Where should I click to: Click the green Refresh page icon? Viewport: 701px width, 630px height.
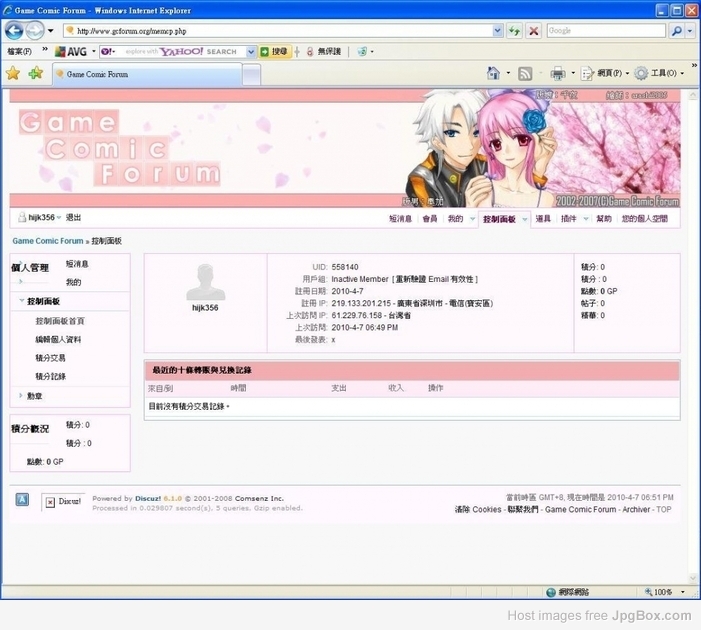click(515, 31)
